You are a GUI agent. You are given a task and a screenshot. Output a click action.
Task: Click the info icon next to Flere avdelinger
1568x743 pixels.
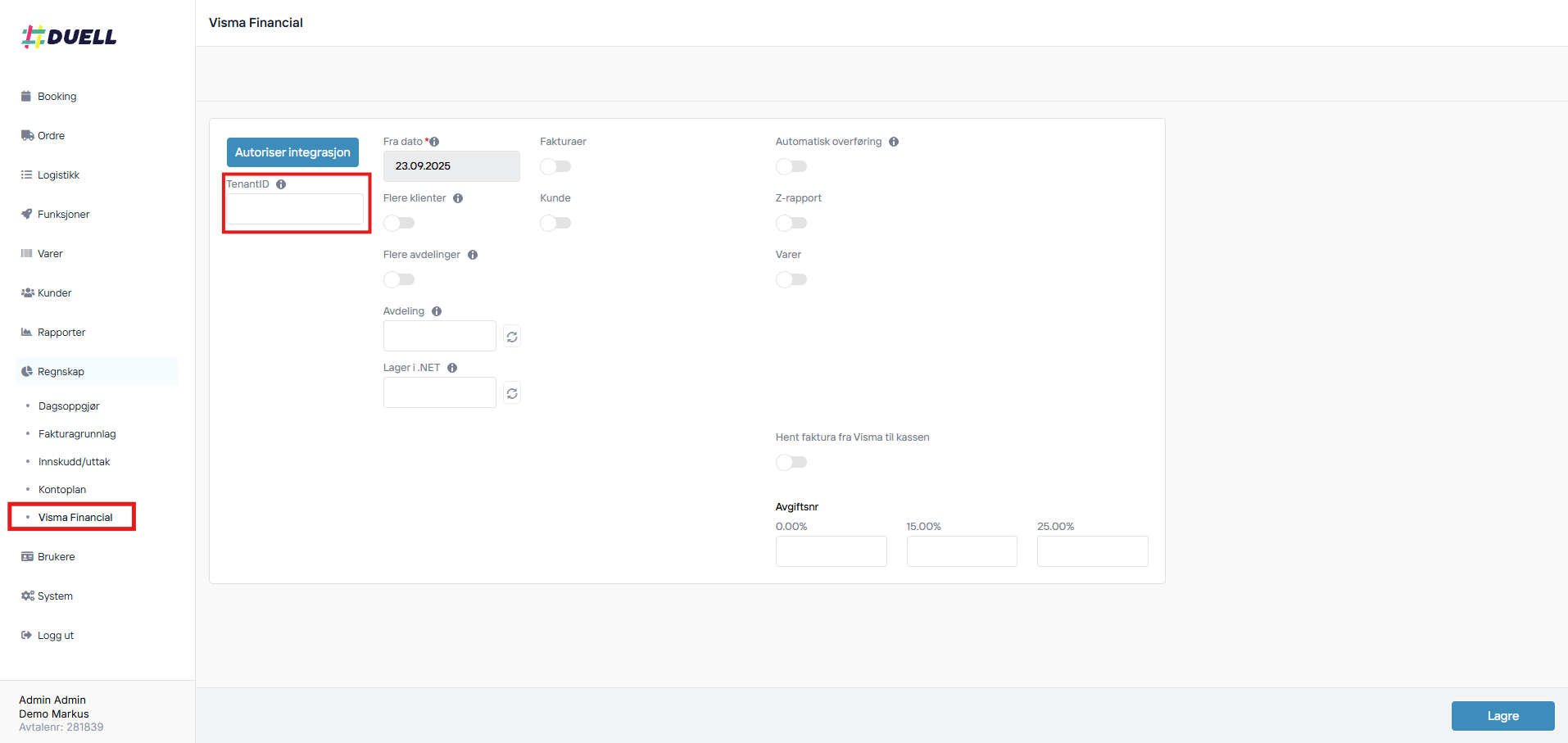click(473, 255)
